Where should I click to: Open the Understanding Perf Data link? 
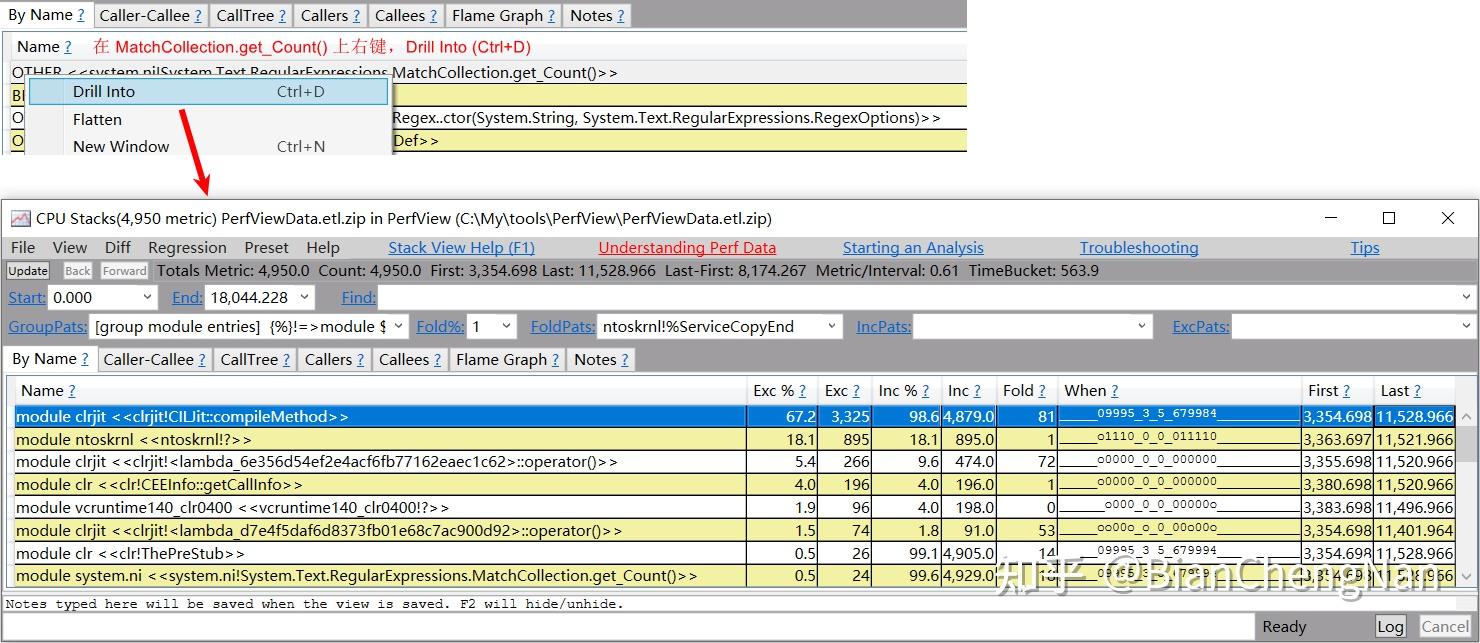[x=687, y=247]
